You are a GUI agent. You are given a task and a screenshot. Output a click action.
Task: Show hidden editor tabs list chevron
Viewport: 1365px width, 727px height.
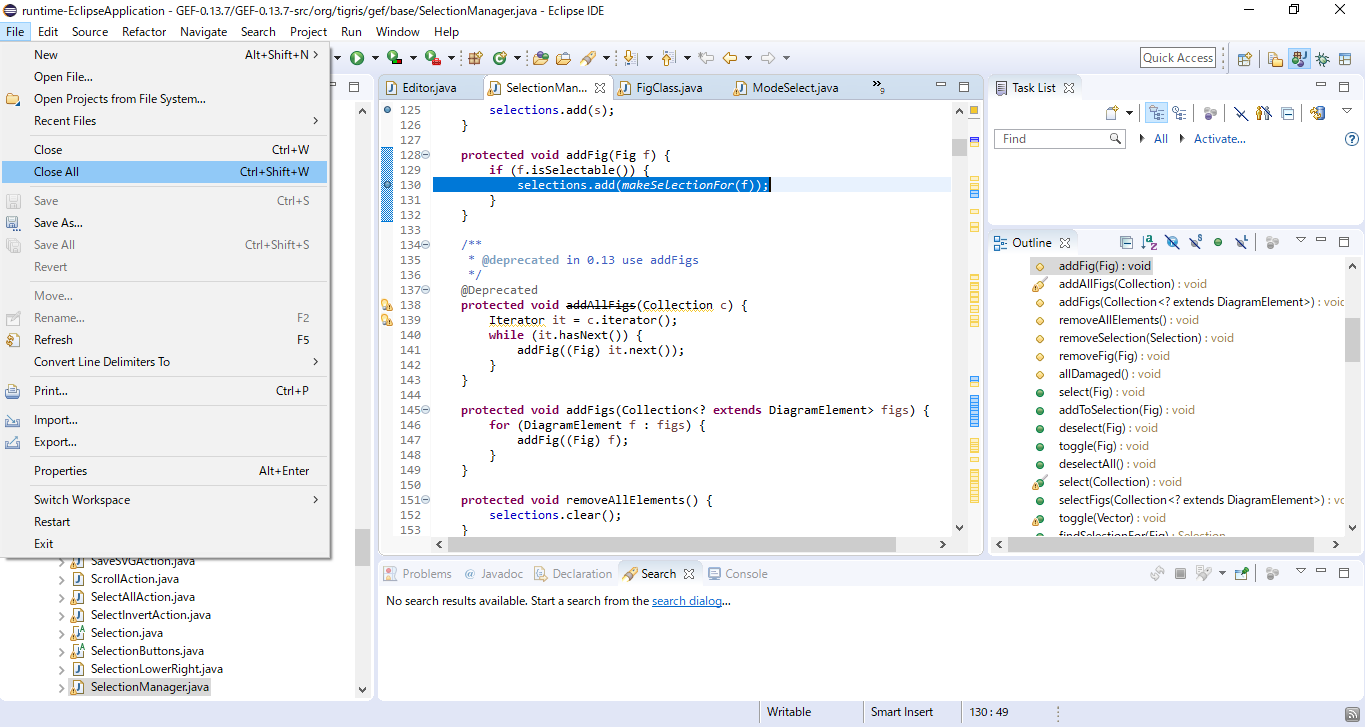pyautogui.click(x=878, y=86)
